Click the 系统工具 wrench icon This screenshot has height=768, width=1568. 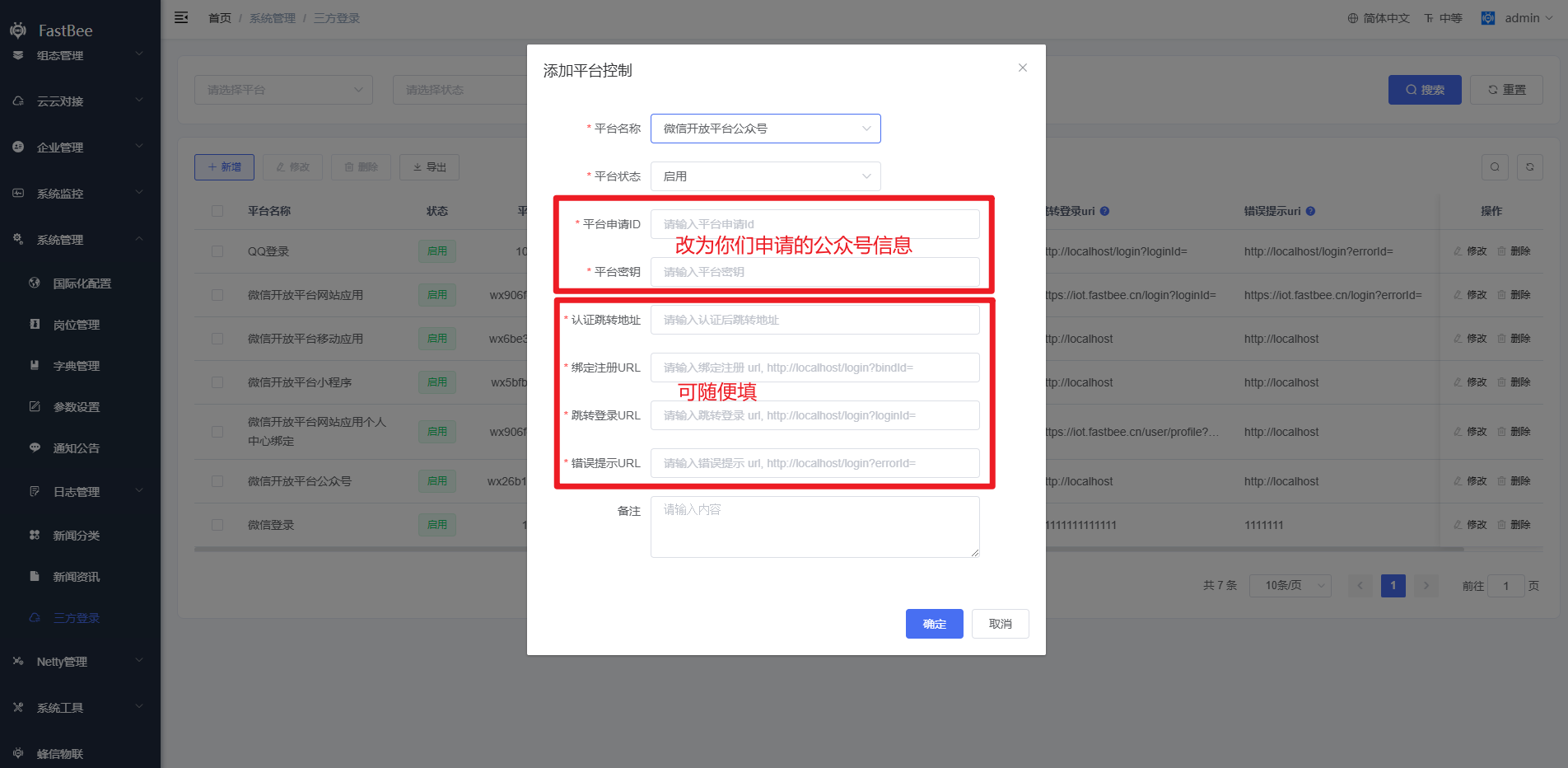tap(18, 707)
